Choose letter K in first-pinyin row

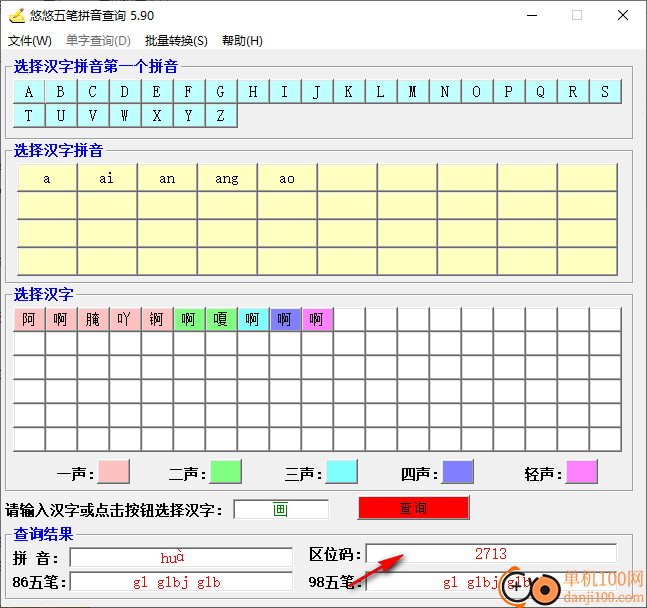coord(349,91)
